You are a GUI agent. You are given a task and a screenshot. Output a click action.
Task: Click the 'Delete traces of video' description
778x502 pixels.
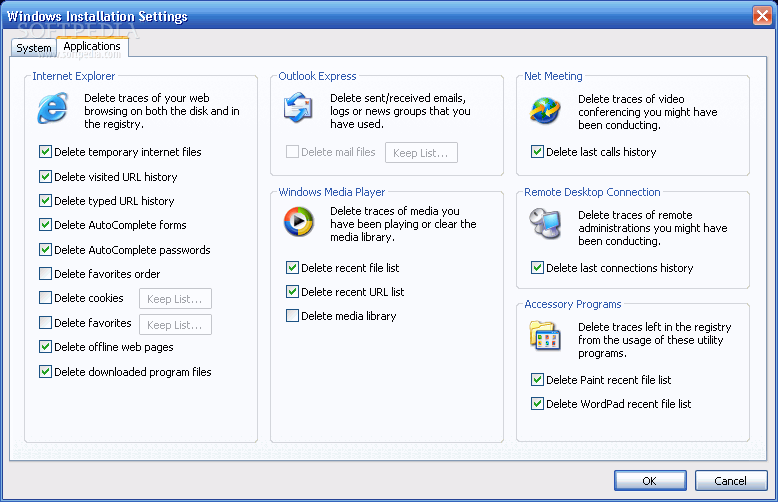click(x=648, y=112)
